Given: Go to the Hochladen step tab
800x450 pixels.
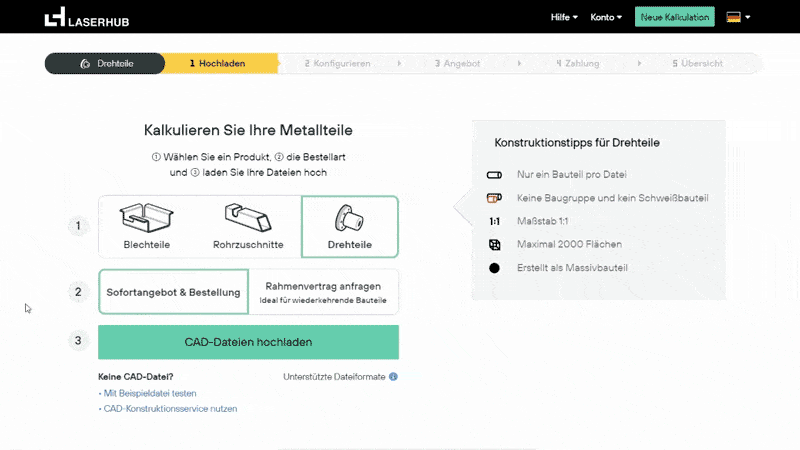Looking at the screenshot, I should 221,63.
